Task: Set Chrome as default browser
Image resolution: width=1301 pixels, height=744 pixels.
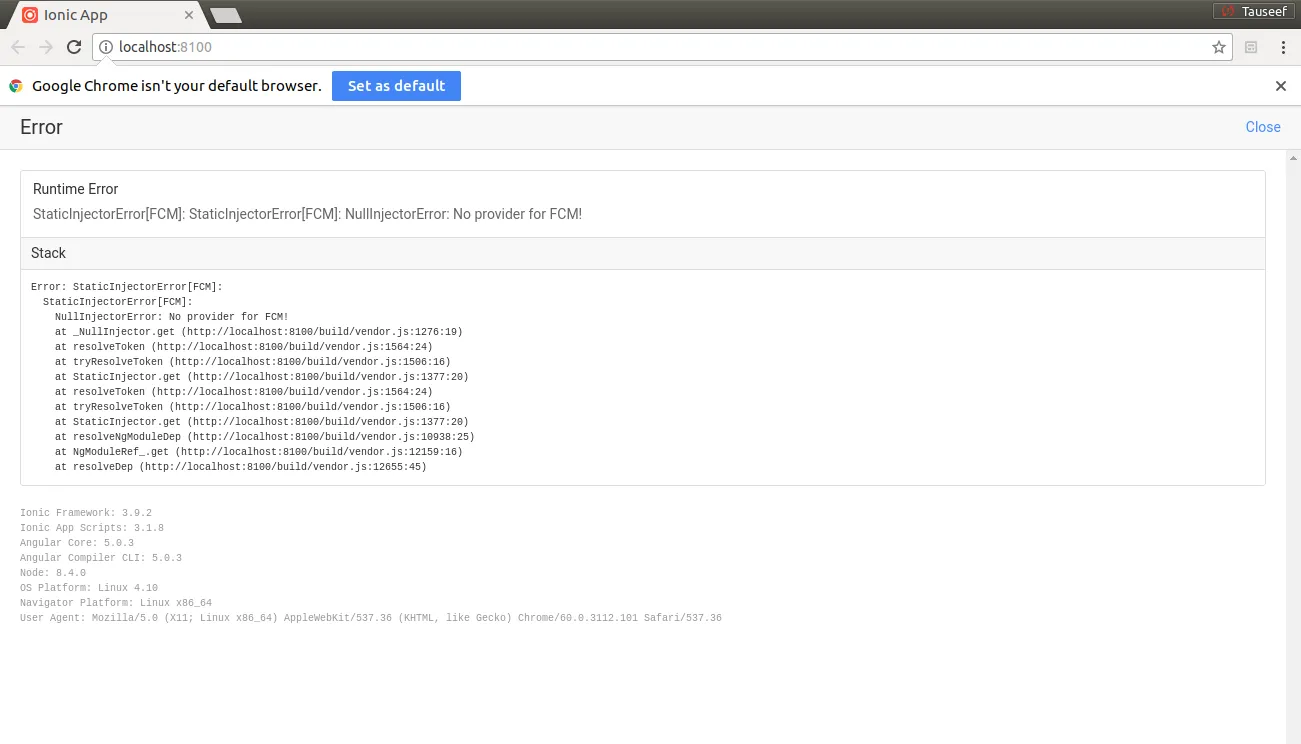Action: pyautogui.click(x=396, y=86)
